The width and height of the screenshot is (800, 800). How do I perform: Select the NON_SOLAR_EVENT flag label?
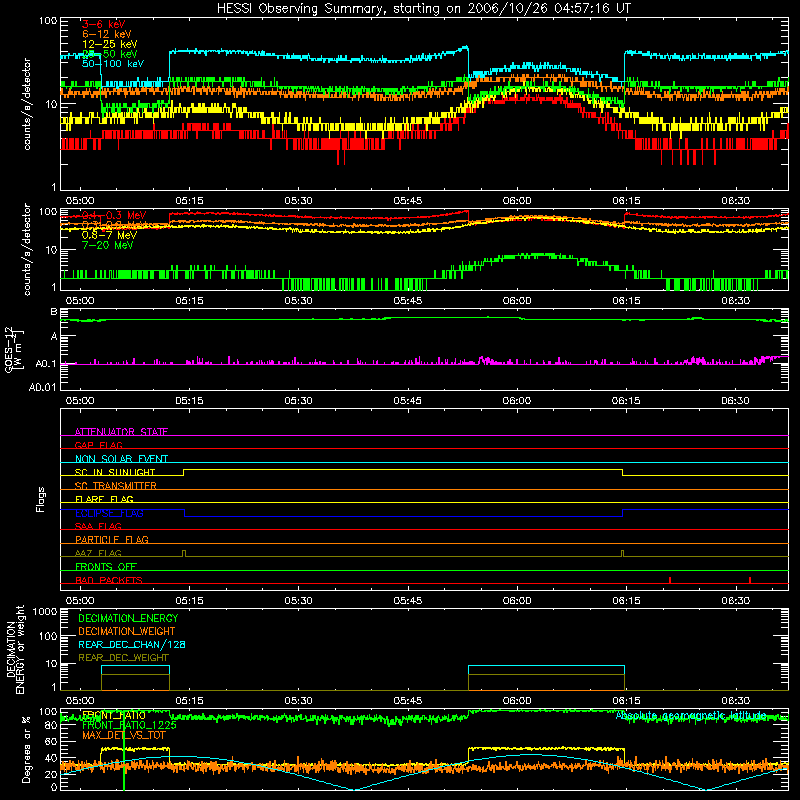coord(121,459)
